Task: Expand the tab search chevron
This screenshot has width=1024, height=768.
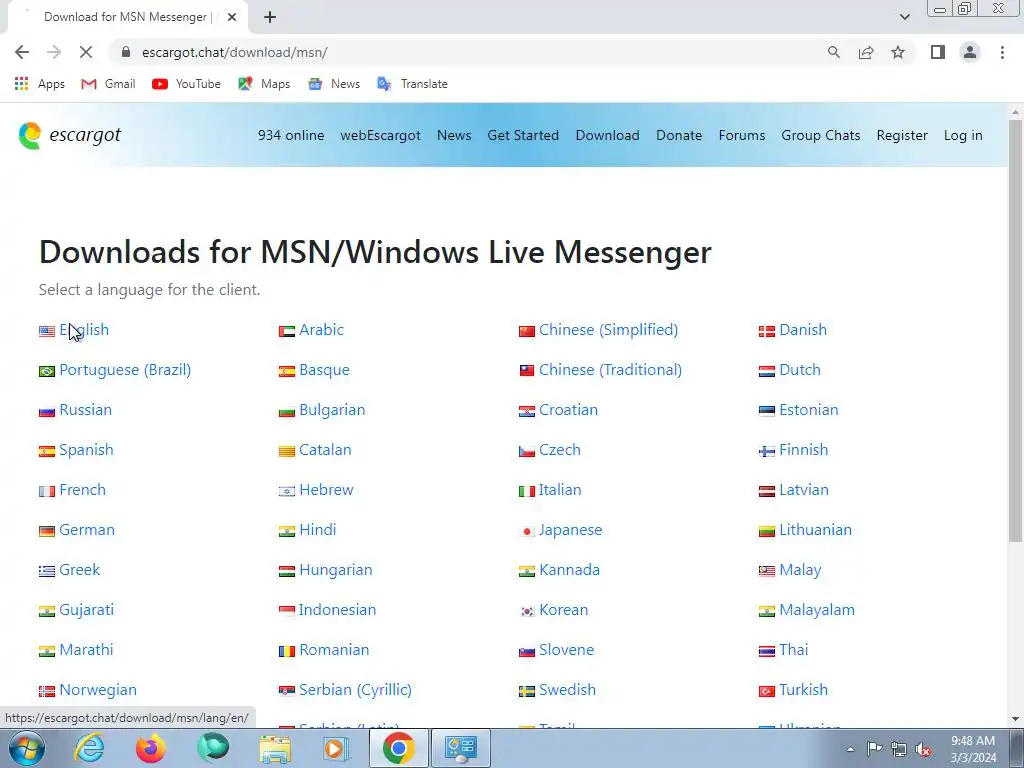Action: [x=904, y=17]
